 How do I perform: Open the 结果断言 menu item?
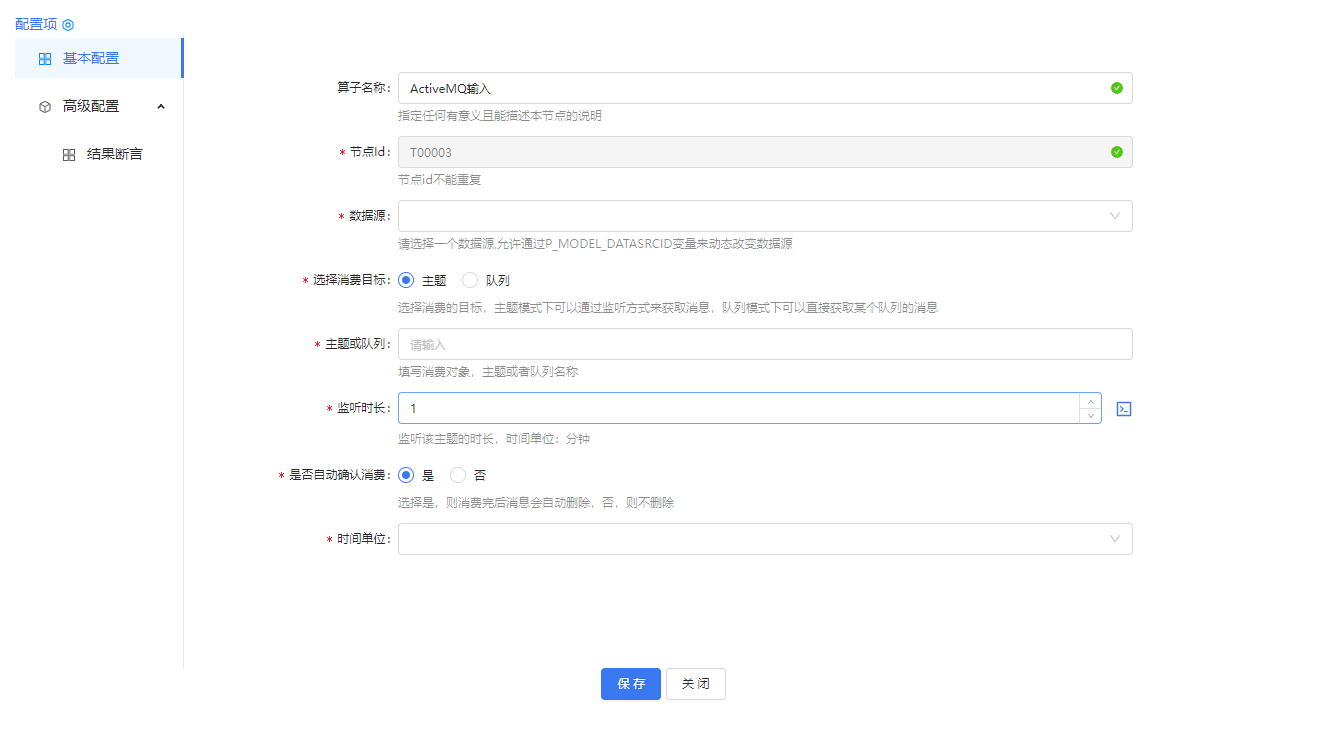tap(114, 154)
